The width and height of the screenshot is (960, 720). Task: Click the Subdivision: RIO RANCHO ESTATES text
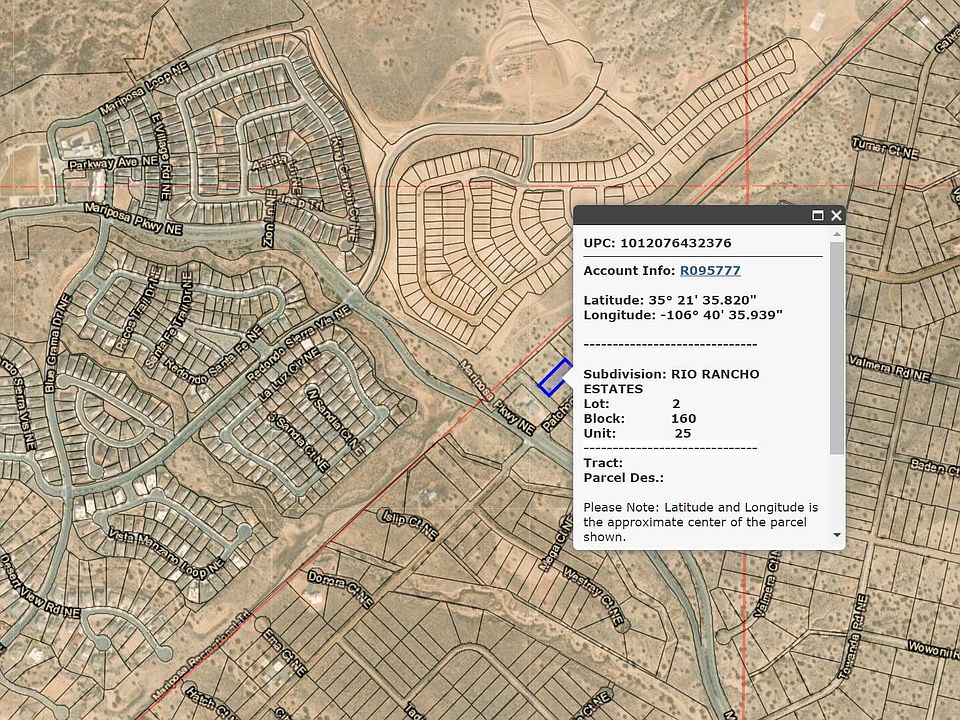coord(671,381)
